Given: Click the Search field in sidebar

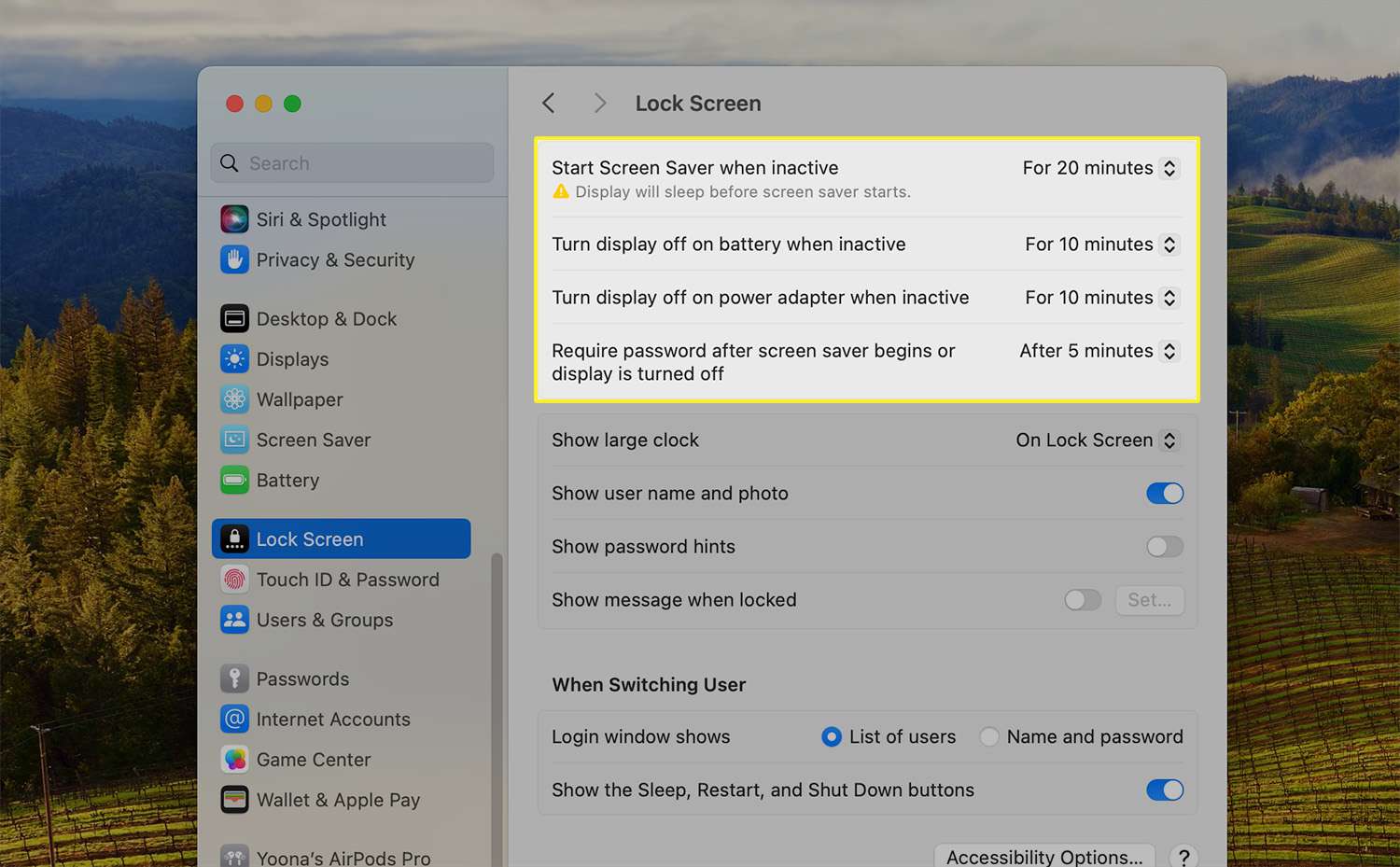Looking at the screenshot, I should click(353, 163).
